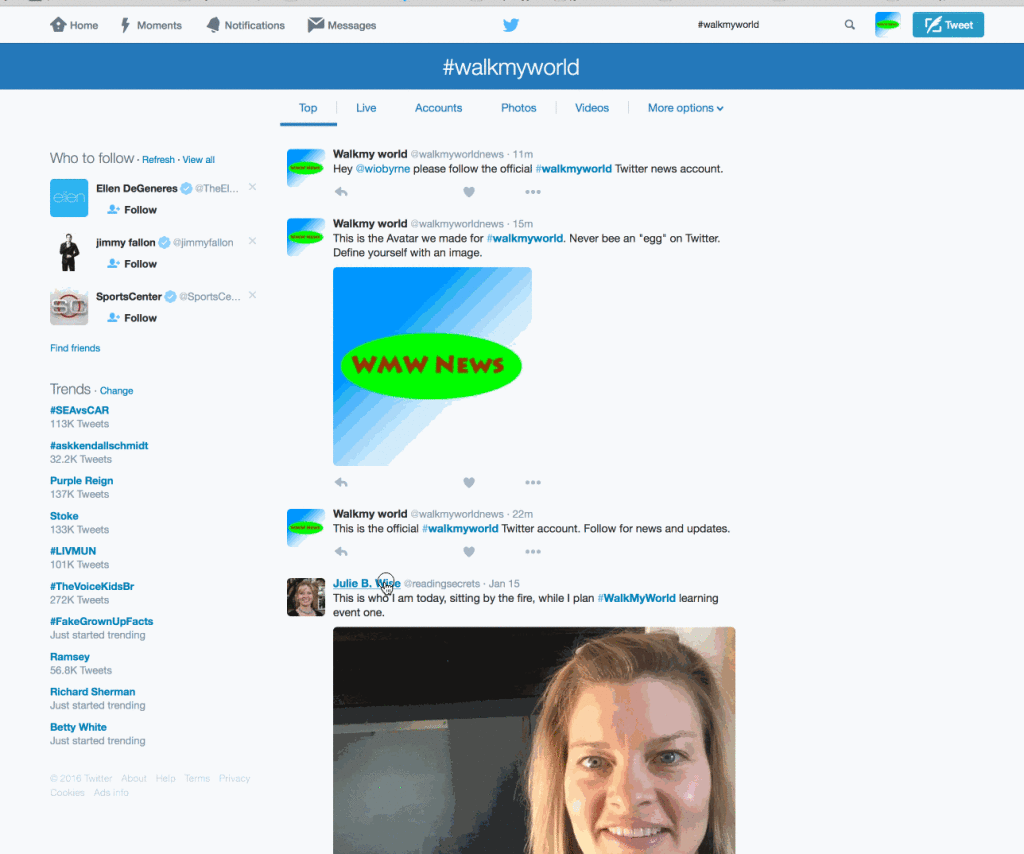Open more menu on 22m tweet
Viewport: 1024px width, 854px height.
tap(533, 552)
